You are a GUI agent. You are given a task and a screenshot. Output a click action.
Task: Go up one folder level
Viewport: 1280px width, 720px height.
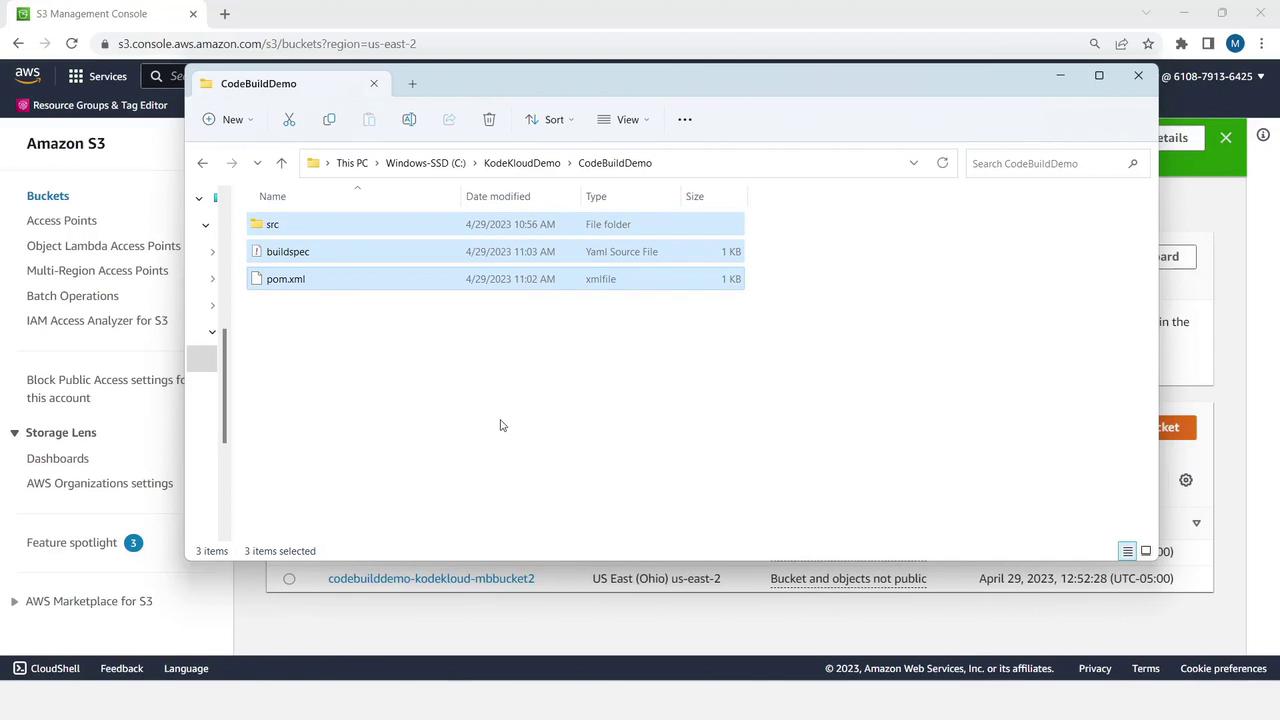click(x=281, y=163)
